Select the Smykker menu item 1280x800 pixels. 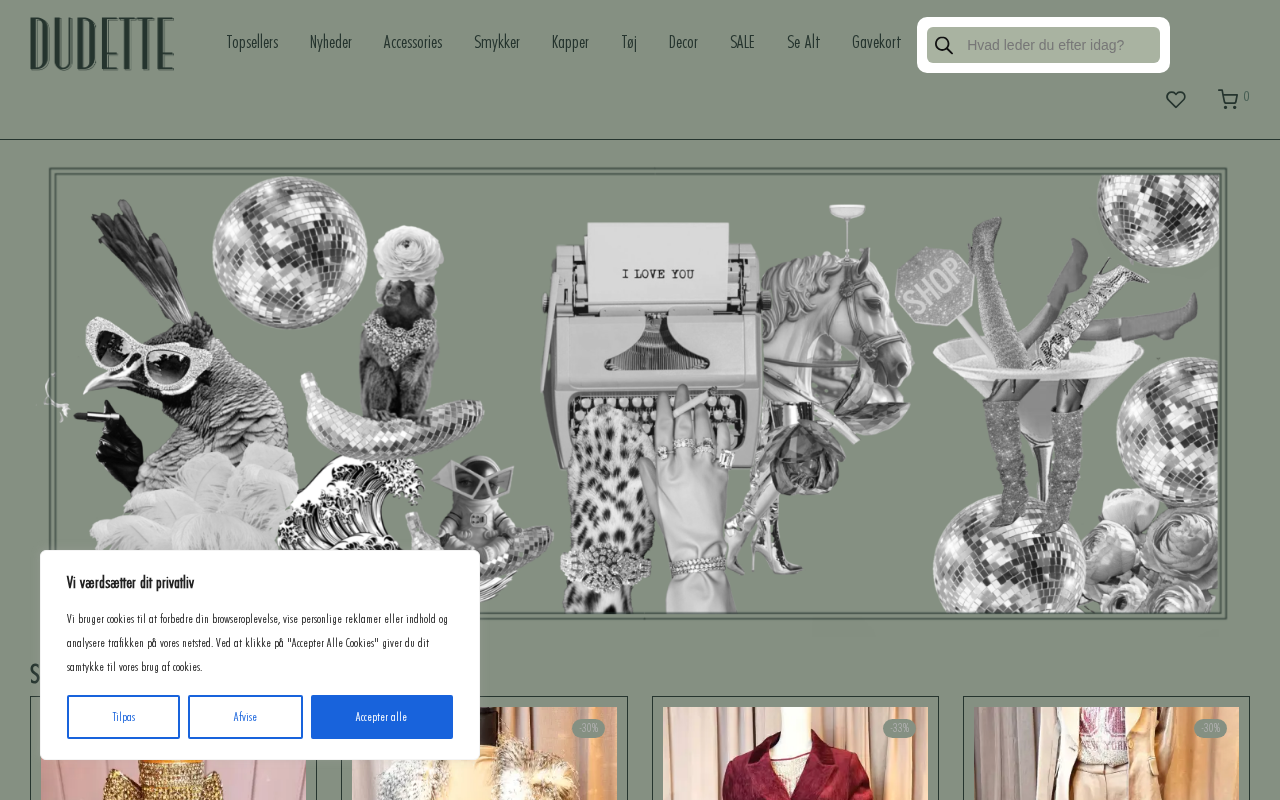click(497, 42)
